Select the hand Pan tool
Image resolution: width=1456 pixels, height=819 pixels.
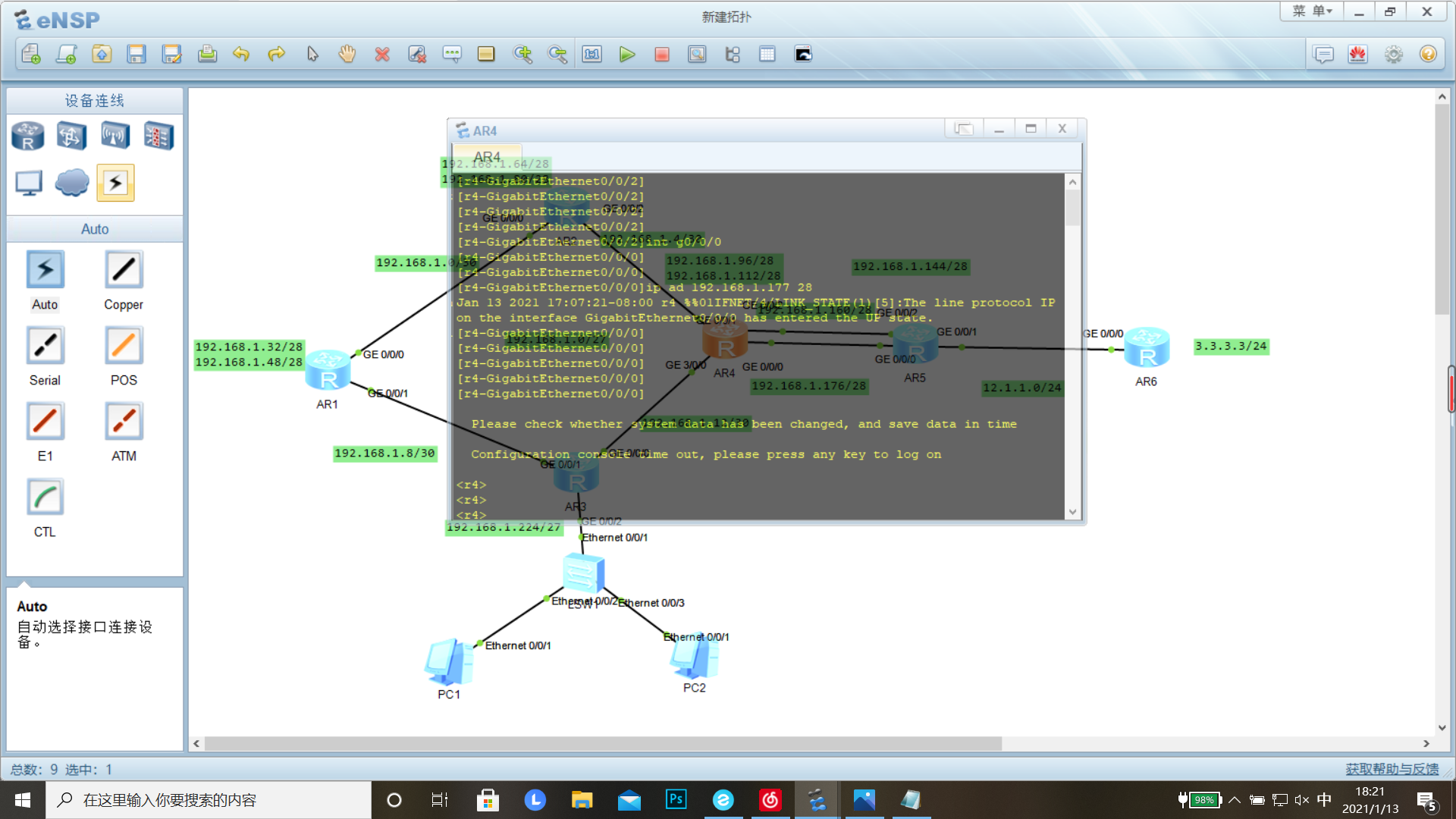347,55
